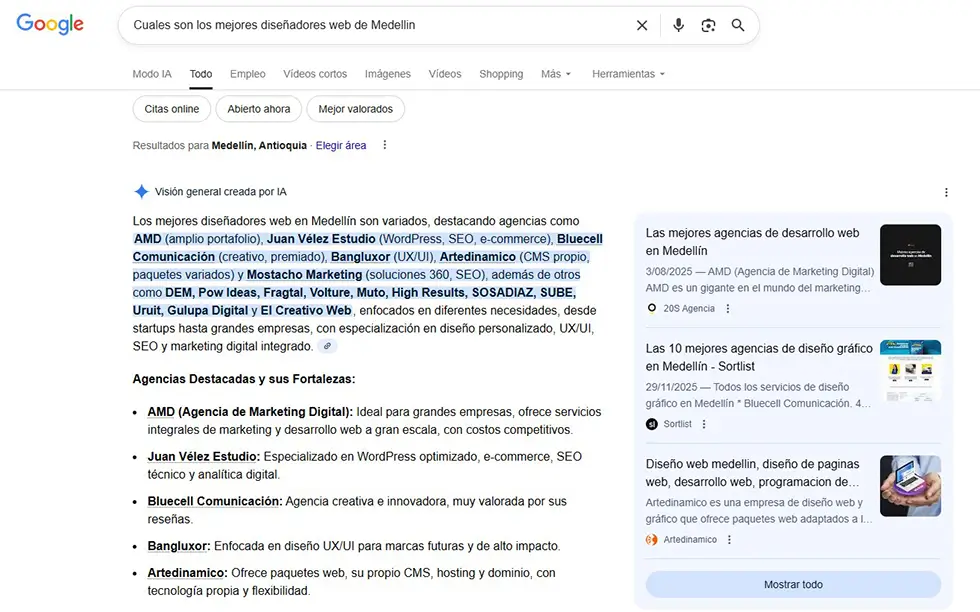Click the Google logo

click(49, 24)
